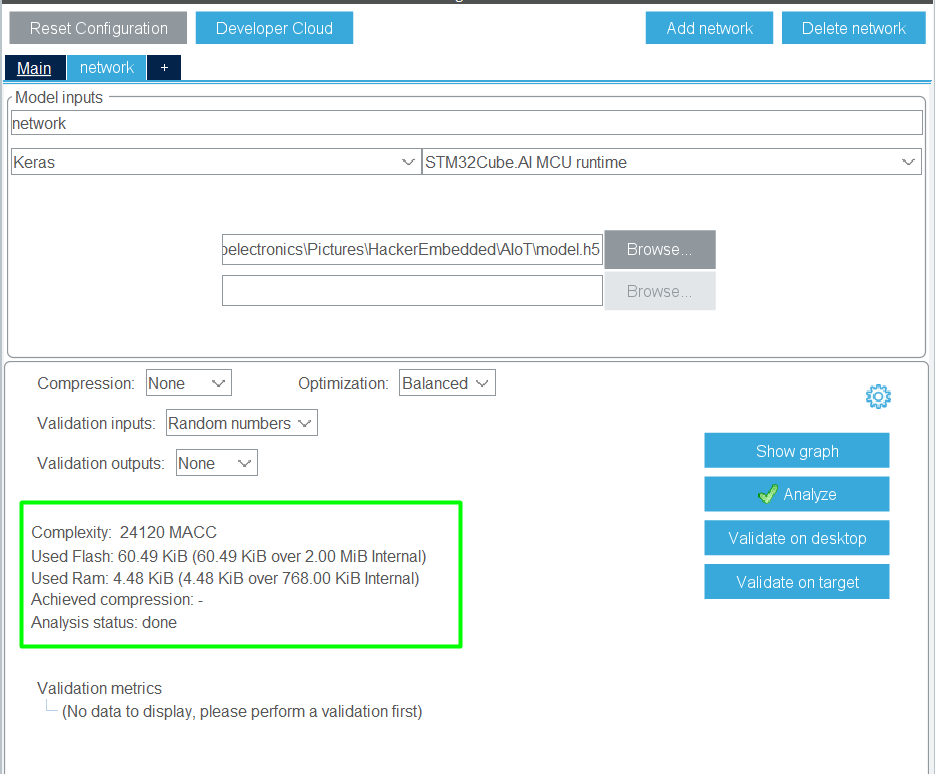Run Validate on desktop
This screenshot has width=935, height=774.
point(796,538)
